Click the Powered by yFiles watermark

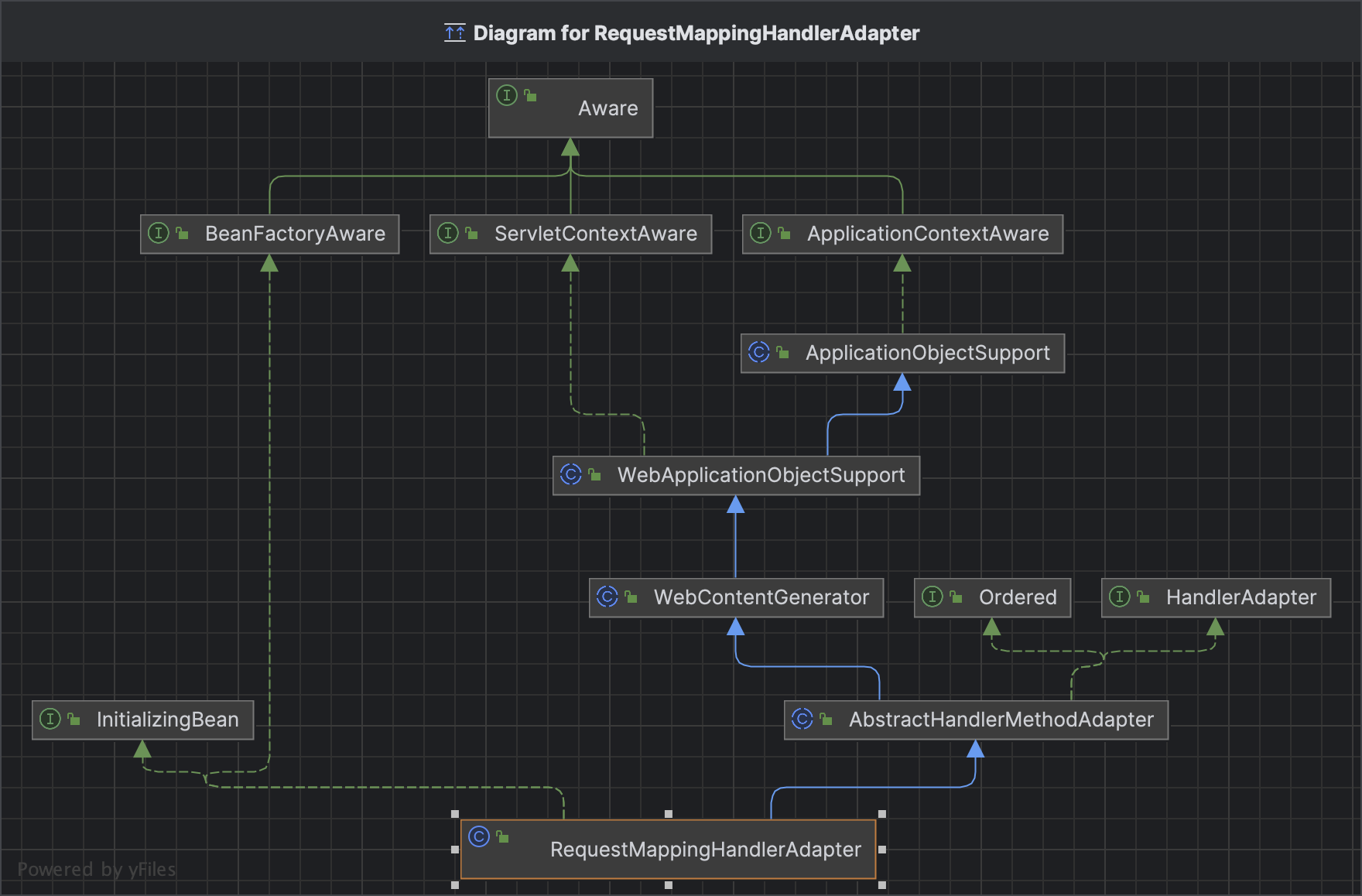(97, 870)
